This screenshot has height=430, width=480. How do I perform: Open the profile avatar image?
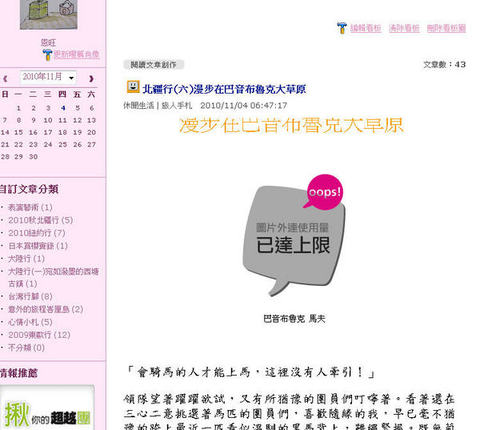pos(49,14)
